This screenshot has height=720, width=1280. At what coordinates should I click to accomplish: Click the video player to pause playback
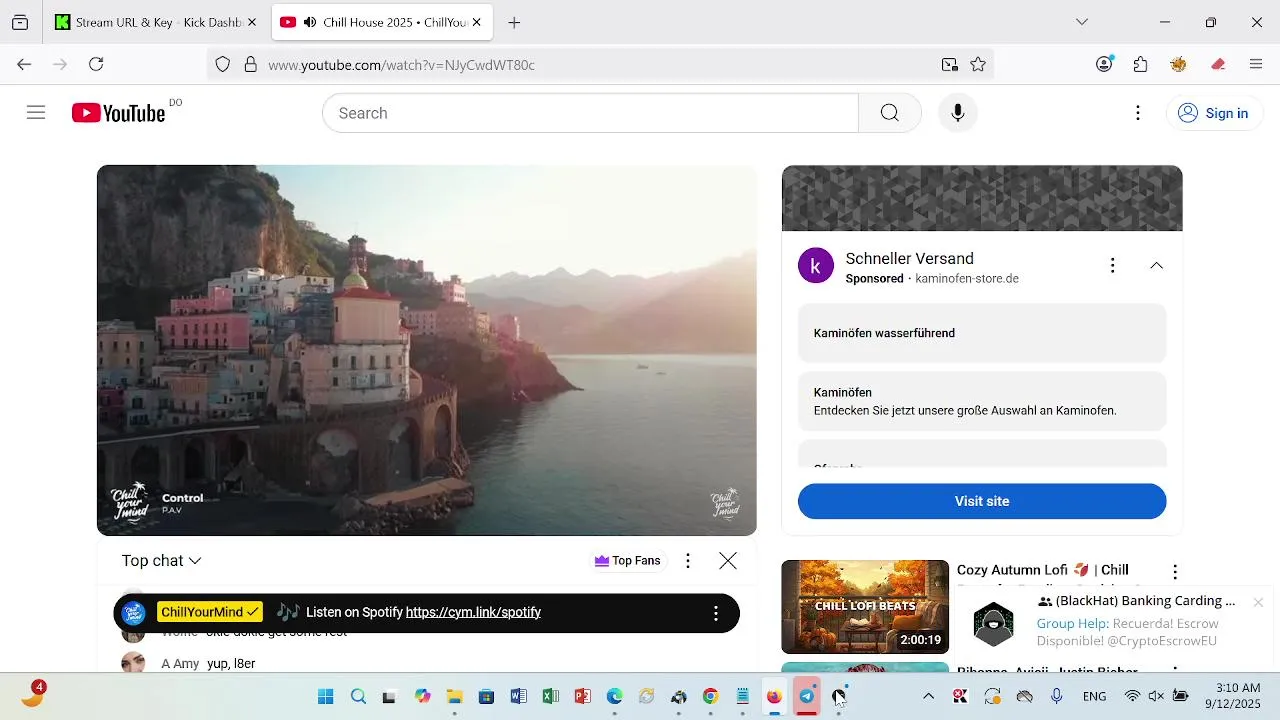pyautogui.click(x=427, y=350)
